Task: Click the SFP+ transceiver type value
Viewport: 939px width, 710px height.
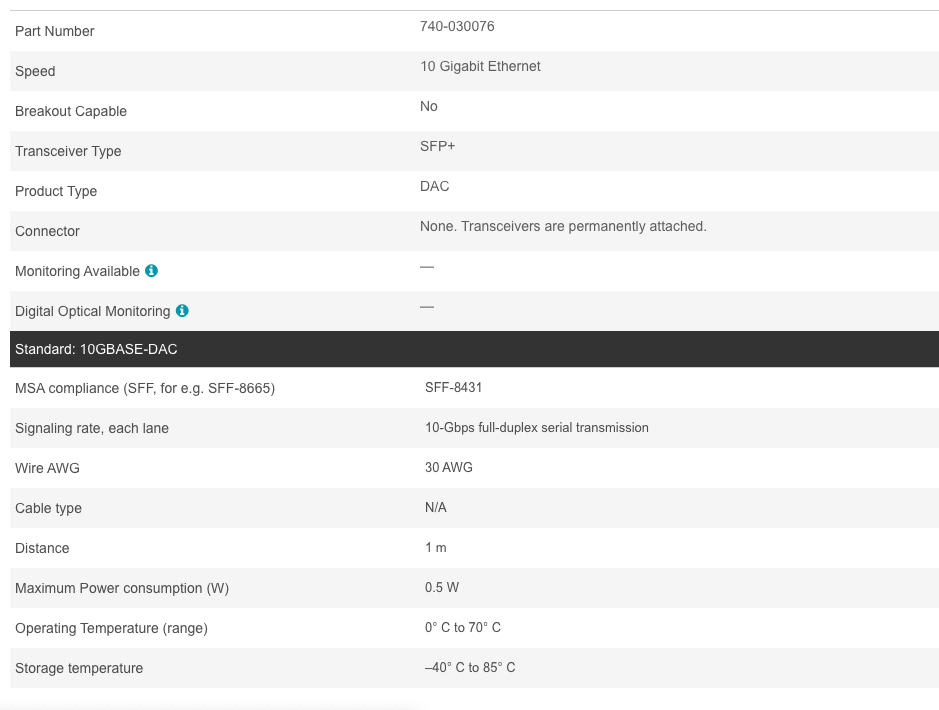Action: [437, 146]
